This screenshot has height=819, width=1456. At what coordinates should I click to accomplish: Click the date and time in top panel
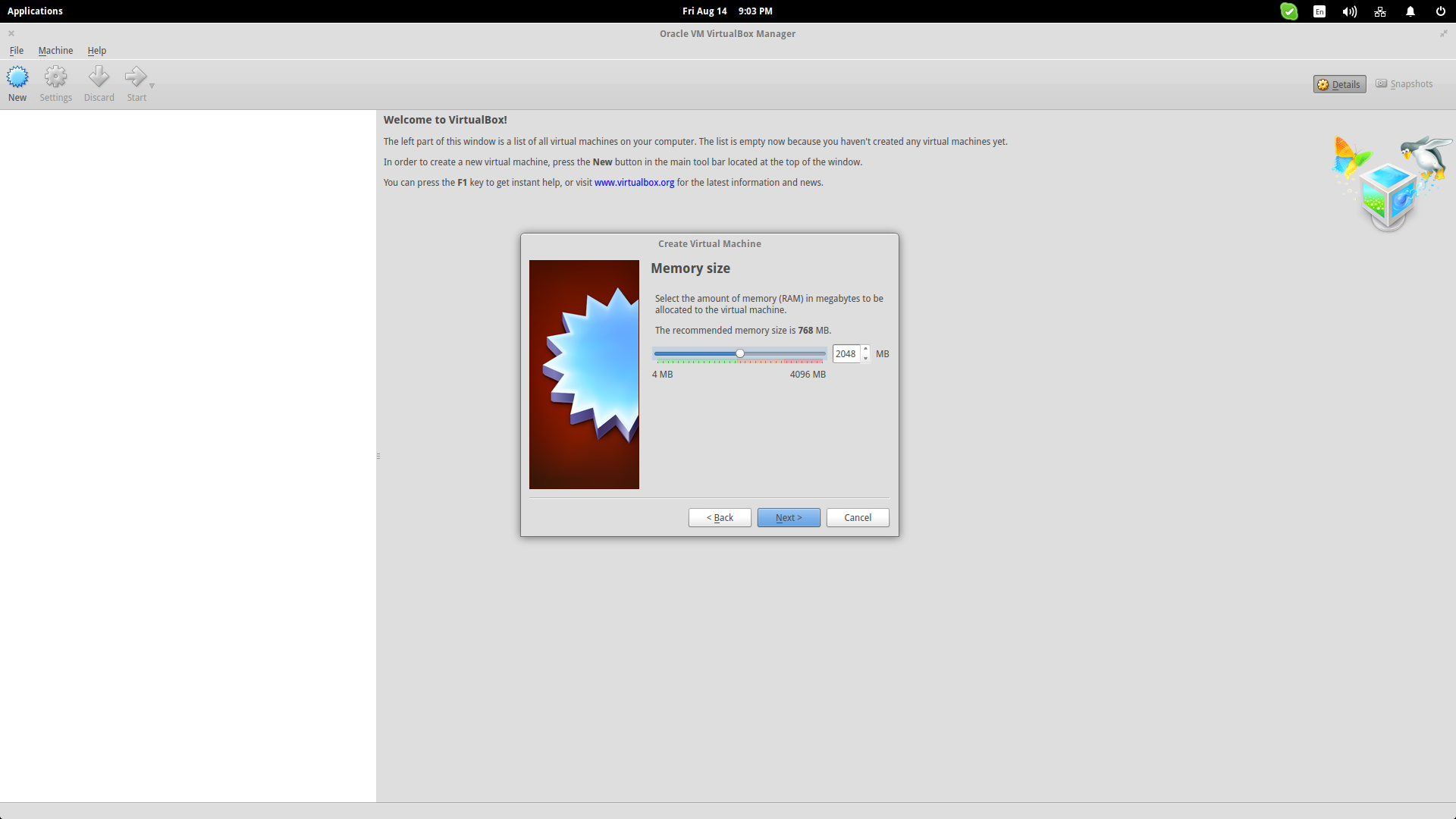tap(727, 11)
